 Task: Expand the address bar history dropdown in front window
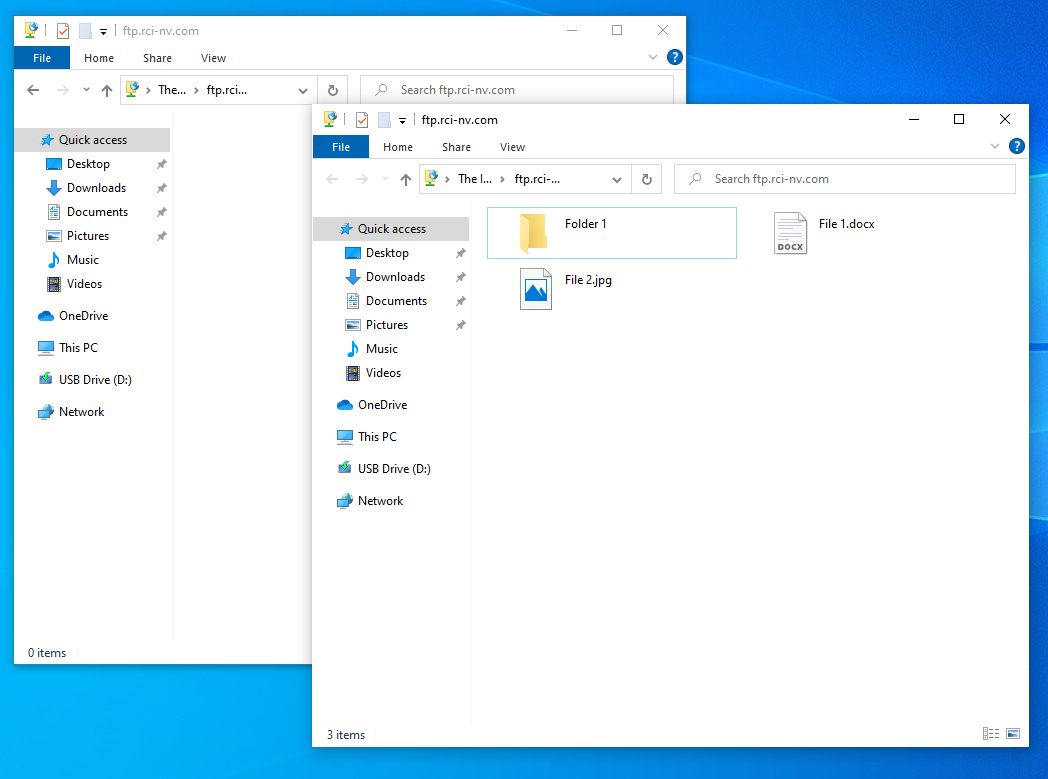pos(617,179)
